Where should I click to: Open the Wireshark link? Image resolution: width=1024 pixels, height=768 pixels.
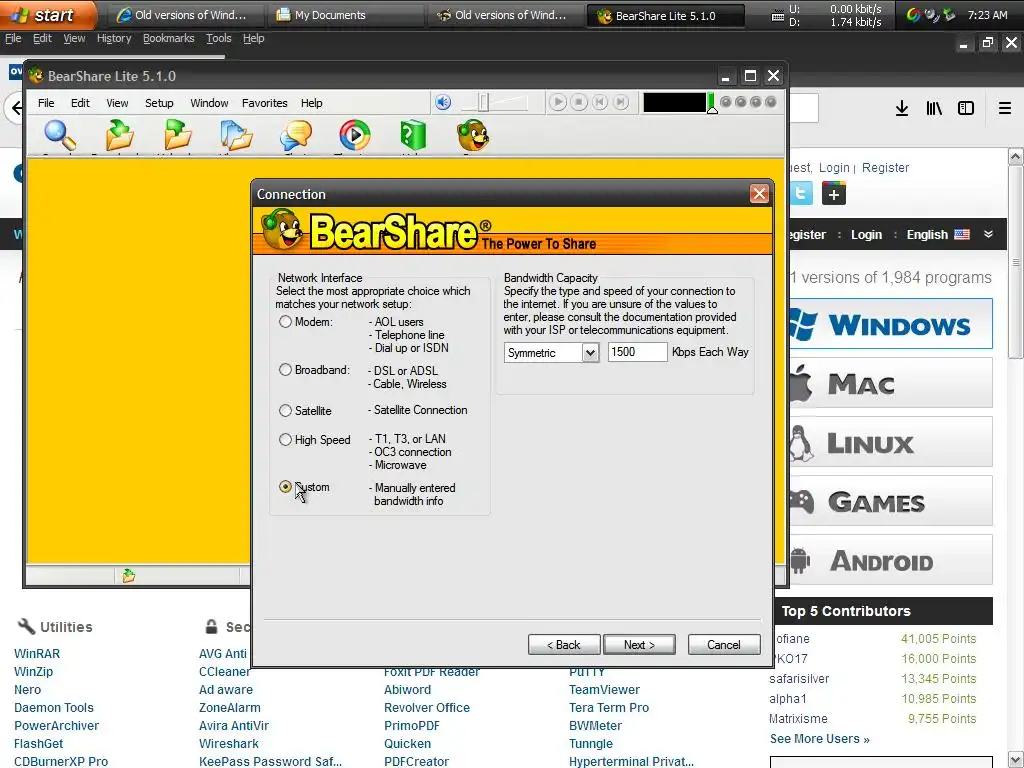pos(229,744)
